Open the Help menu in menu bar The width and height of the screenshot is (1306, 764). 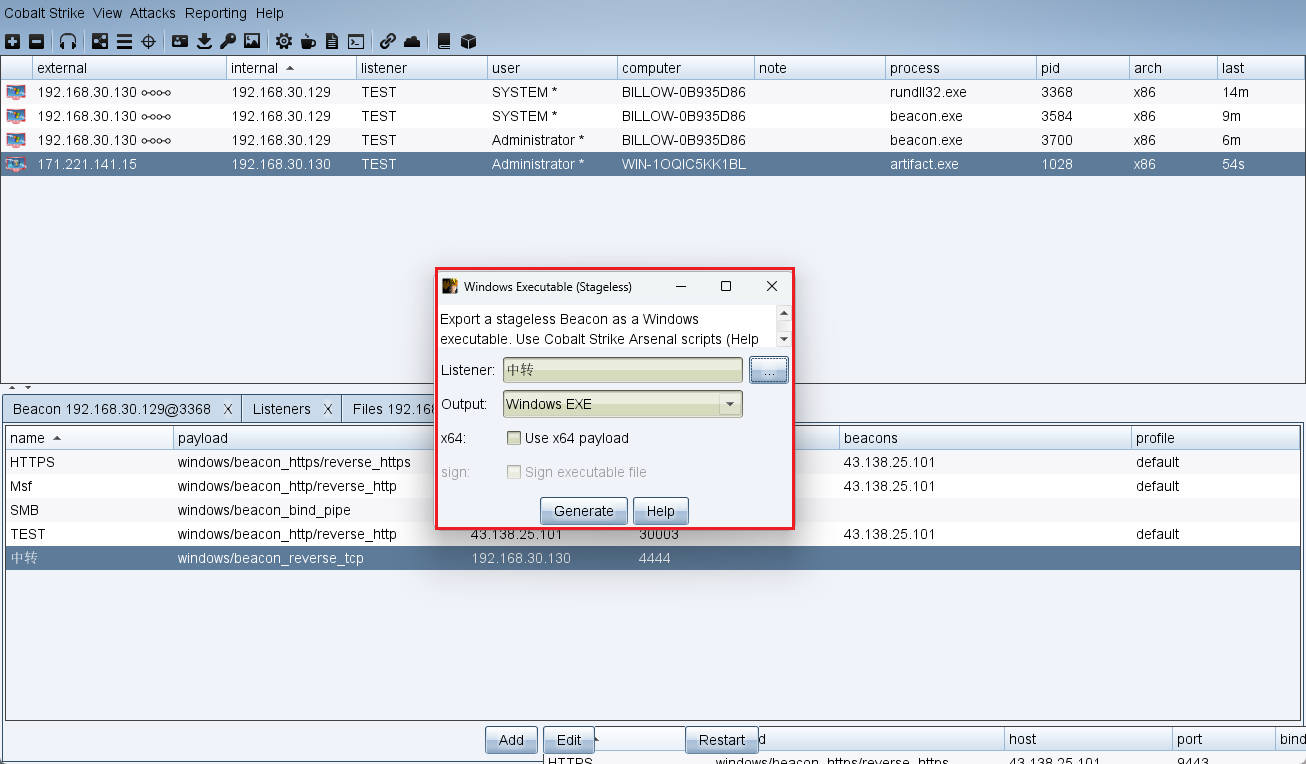click(270, 13)
